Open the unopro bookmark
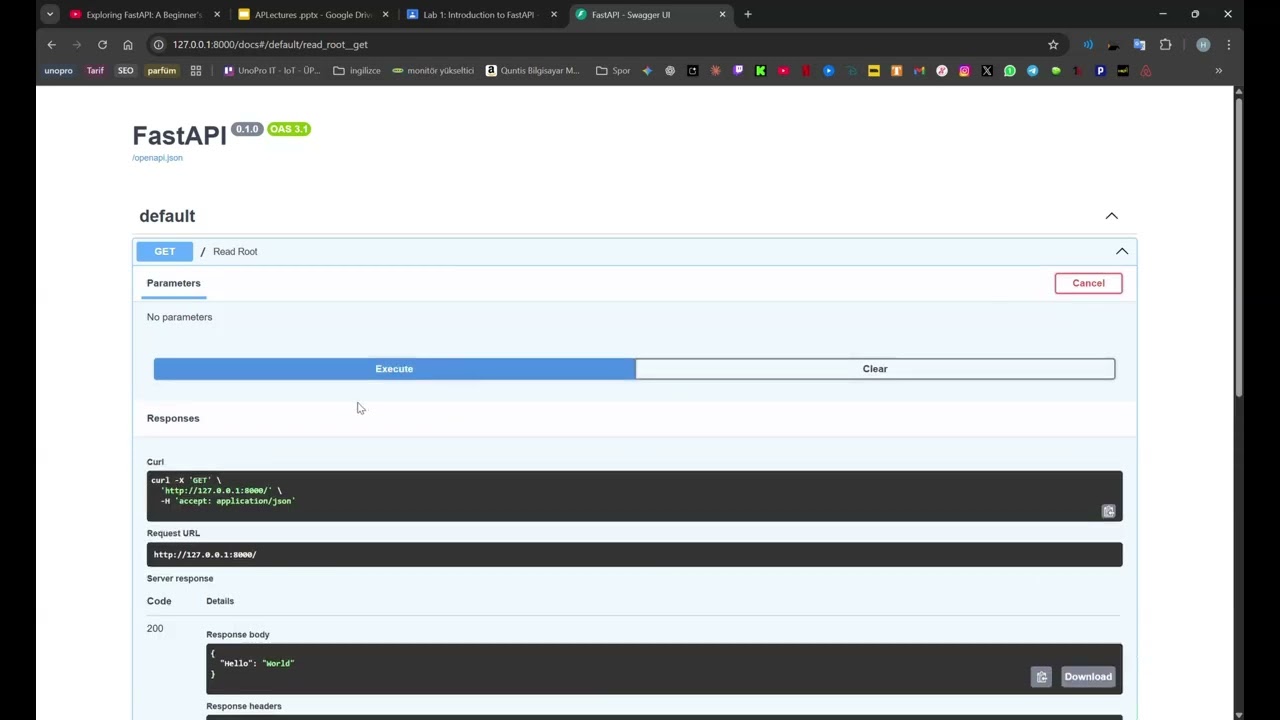This screenshot has height=720, width=1280. pos(58,71)
